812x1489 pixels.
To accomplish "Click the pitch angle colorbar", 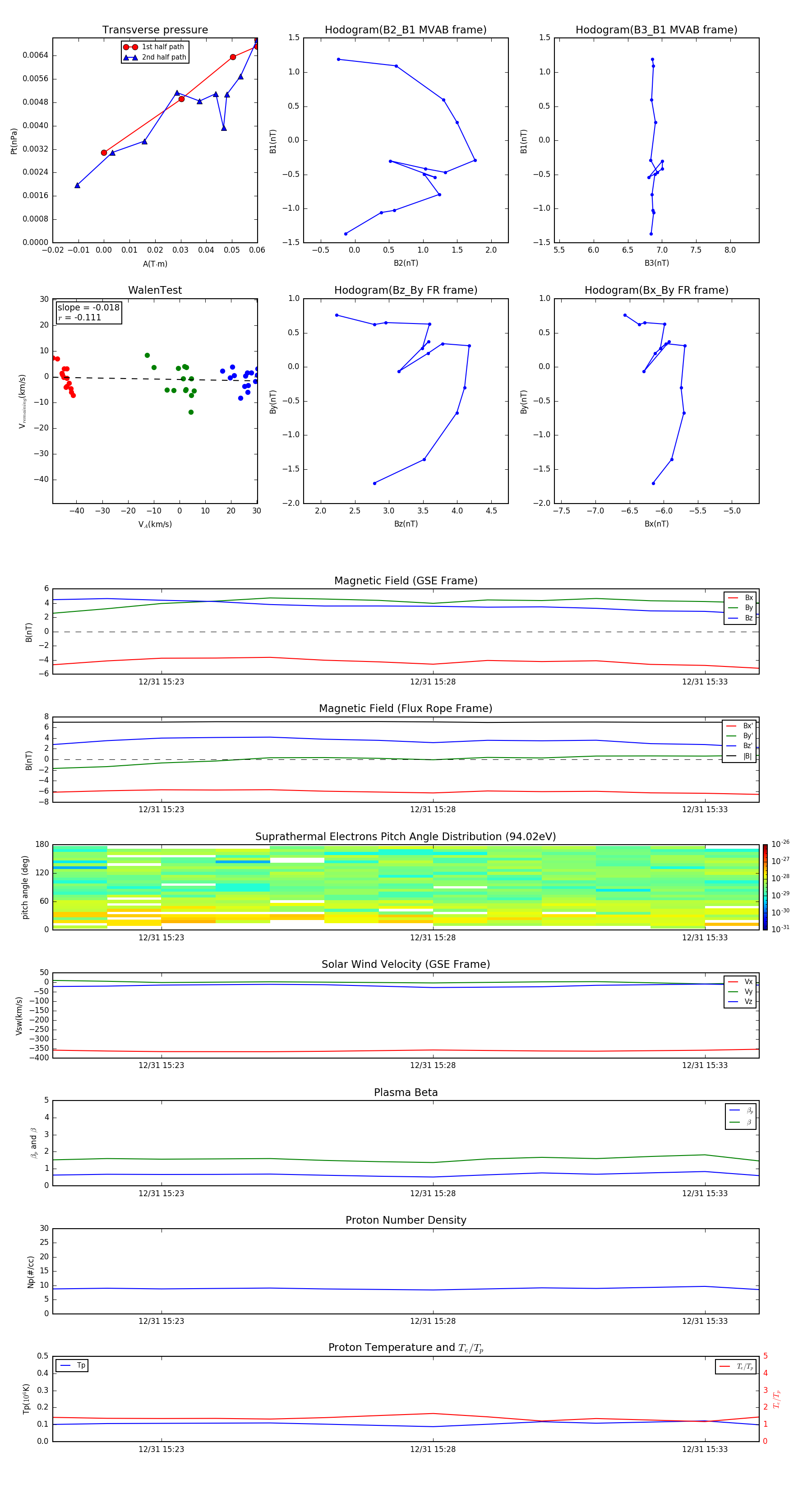I will pyautogui.click(x=765, y=887).
